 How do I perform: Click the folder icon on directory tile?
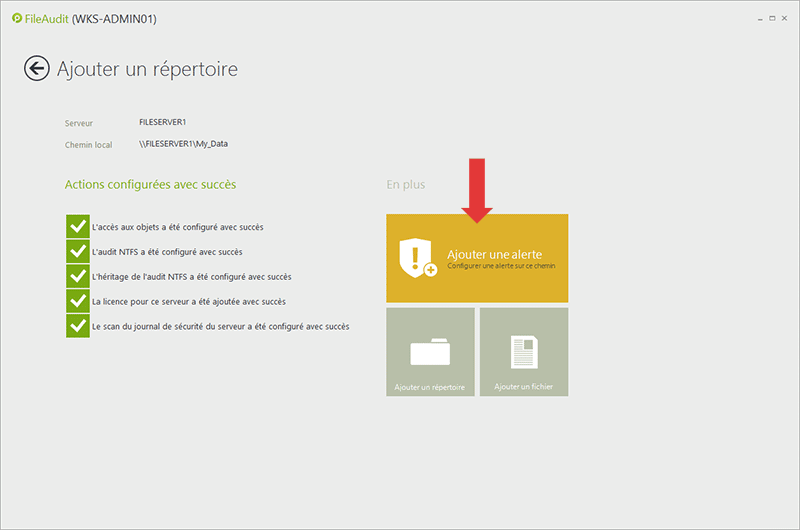click(x=430, y=352)
